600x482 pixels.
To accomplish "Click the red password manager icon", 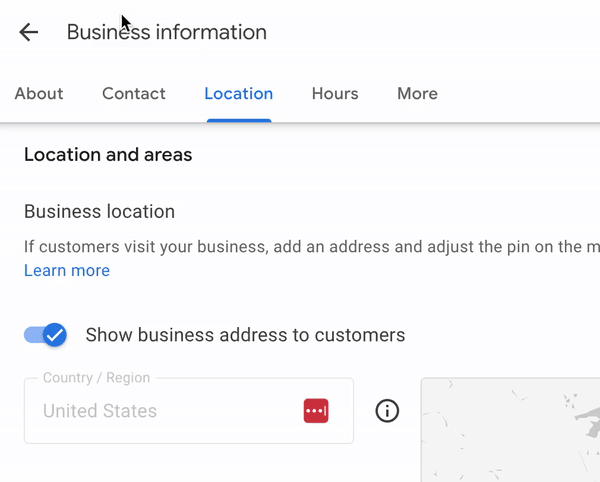I will 316,411.
